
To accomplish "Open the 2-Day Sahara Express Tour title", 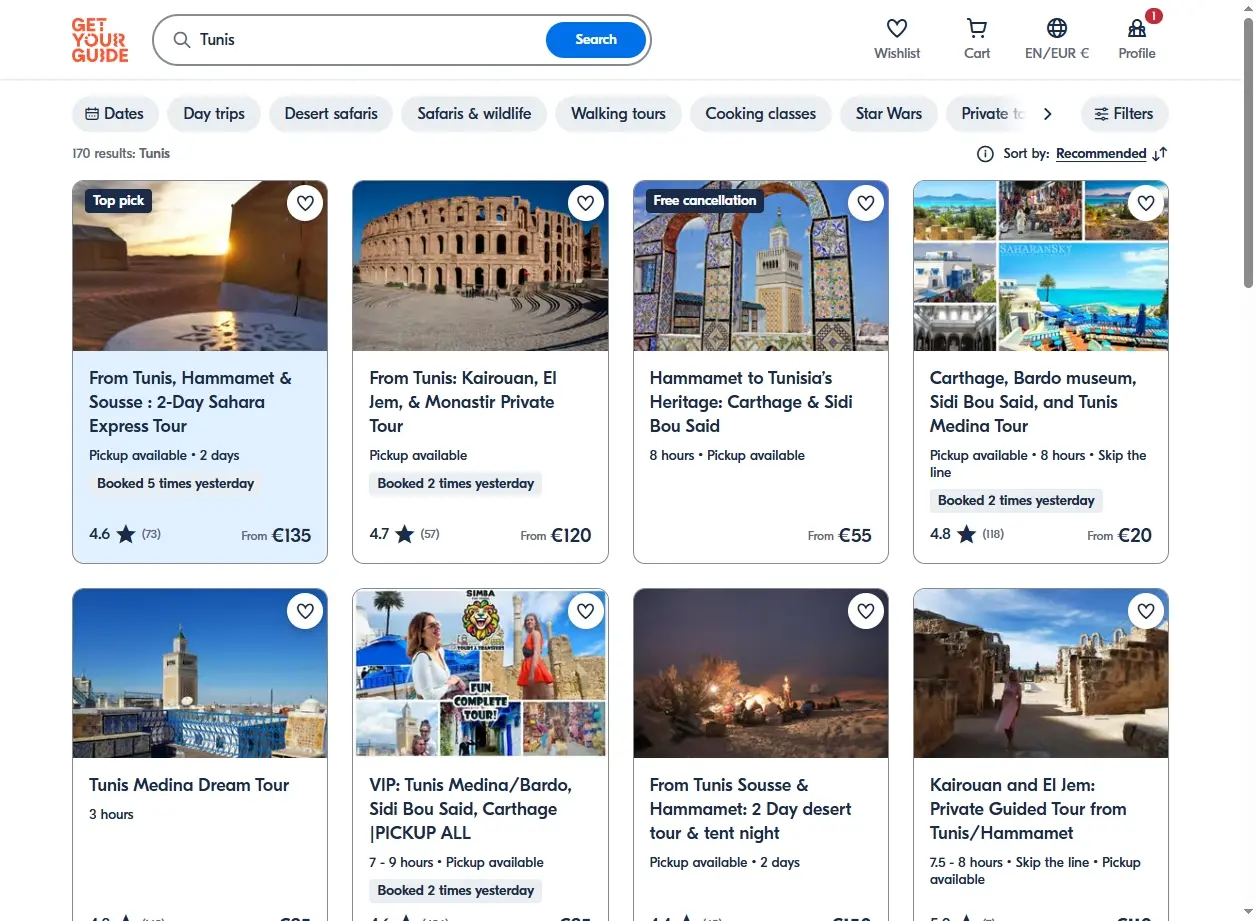I will point(190,402).
